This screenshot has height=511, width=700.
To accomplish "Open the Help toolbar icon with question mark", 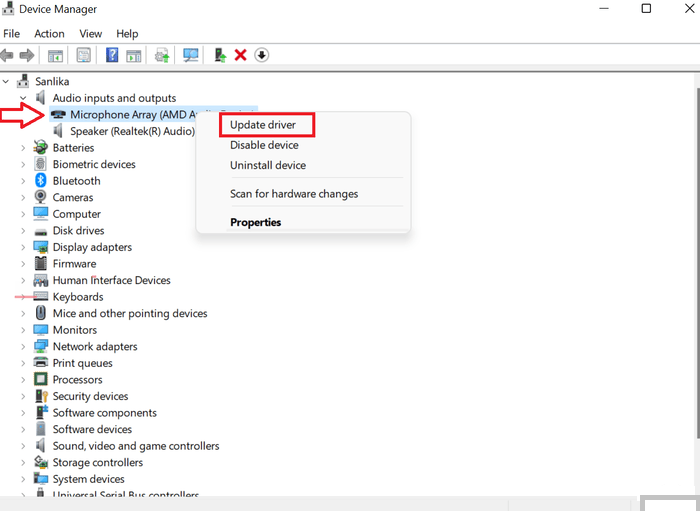I will 112,55.
